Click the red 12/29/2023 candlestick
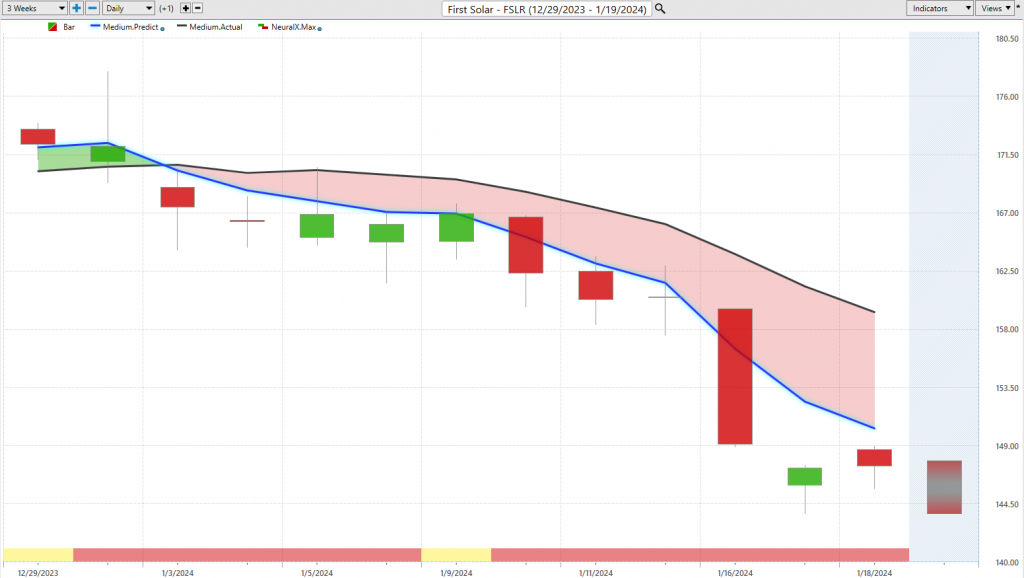Viewport: 1024px width, 578px height. pyautogui.click(x=38, y=136)
